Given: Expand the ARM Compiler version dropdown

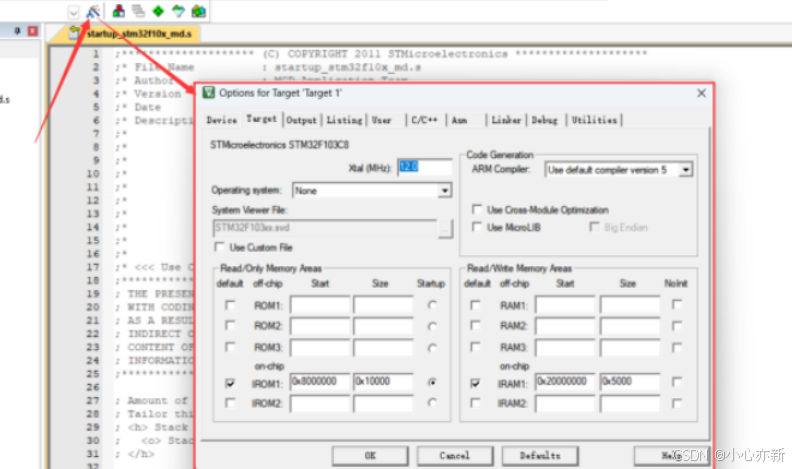Looking at the screenshot, I should pyautogui.click(x=685, y=170).
